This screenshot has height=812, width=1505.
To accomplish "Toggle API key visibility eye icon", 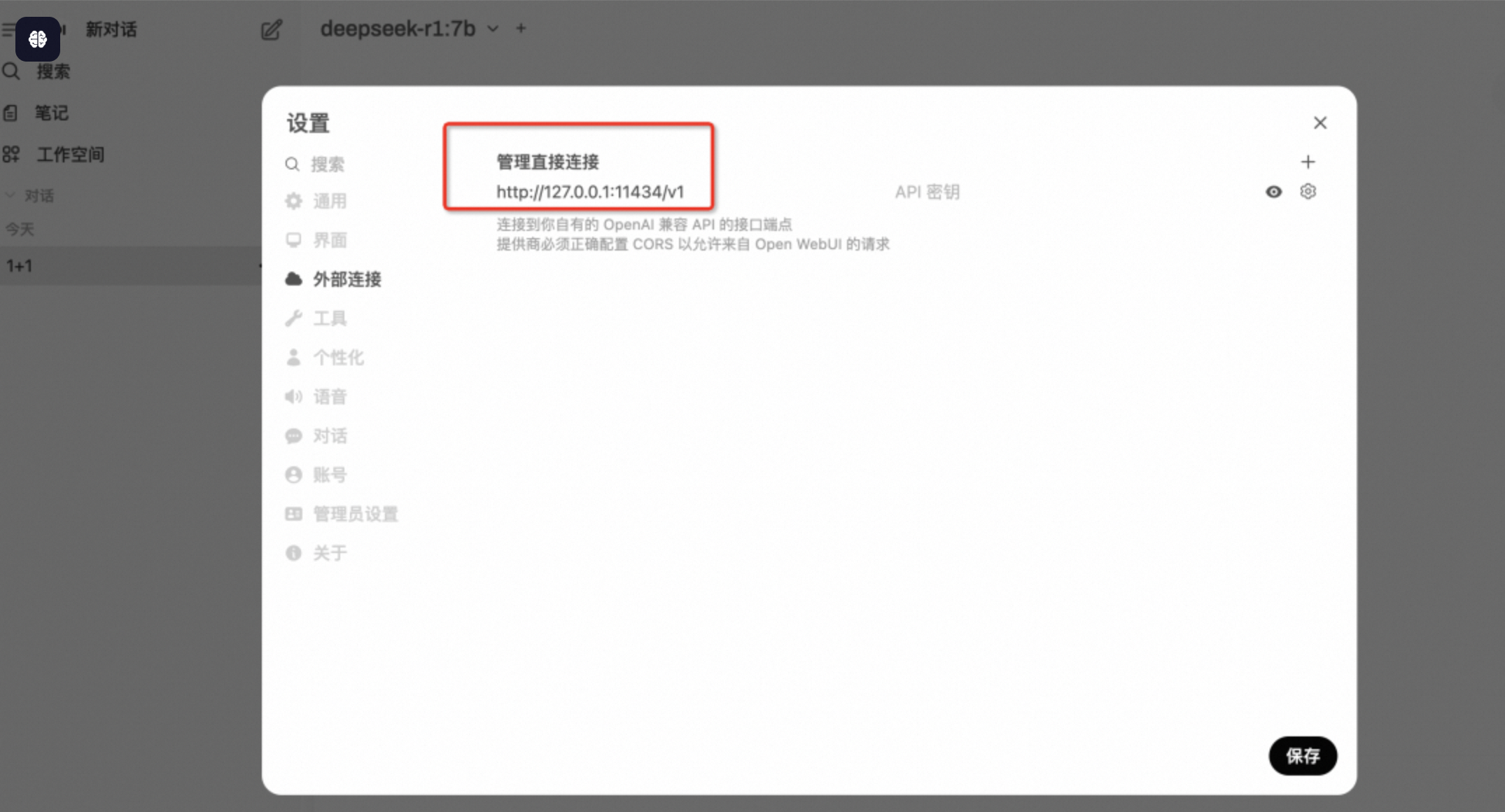I will [1273, 192].
